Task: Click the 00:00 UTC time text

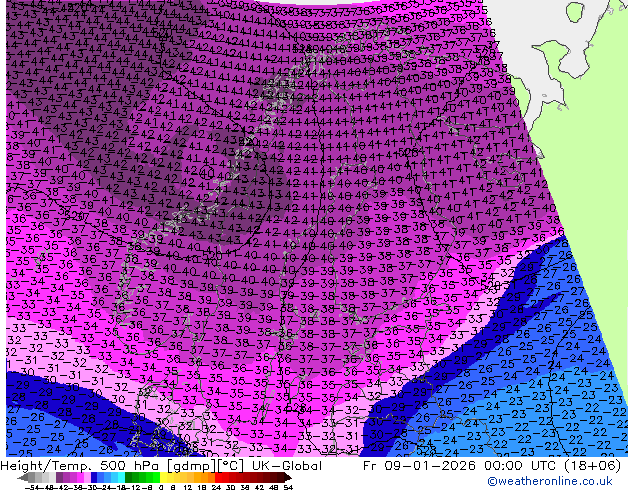Action: (518, 466)
